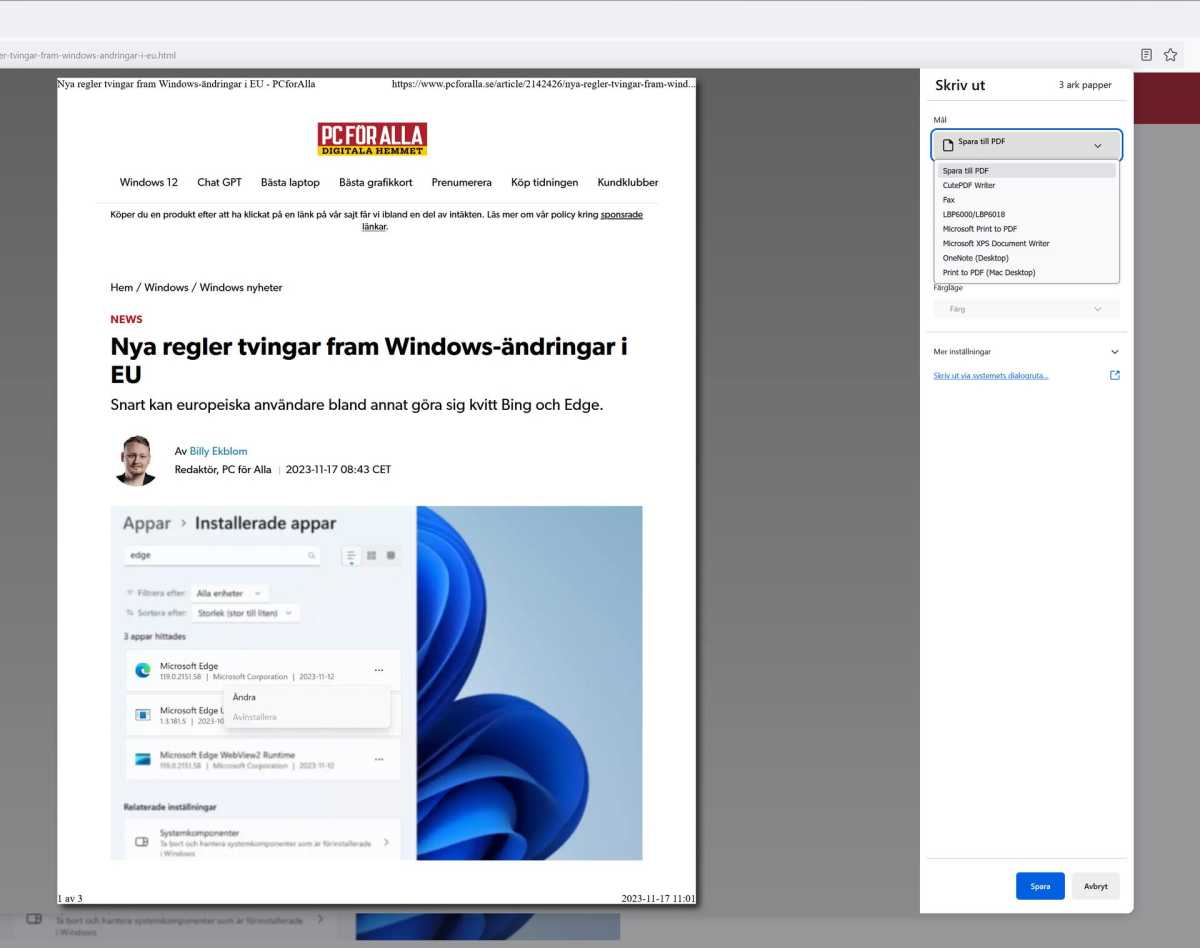The image size is (1200, 948).
Task: Select CutePDF Writer as destination
Action: click(x=1026, y=185)
